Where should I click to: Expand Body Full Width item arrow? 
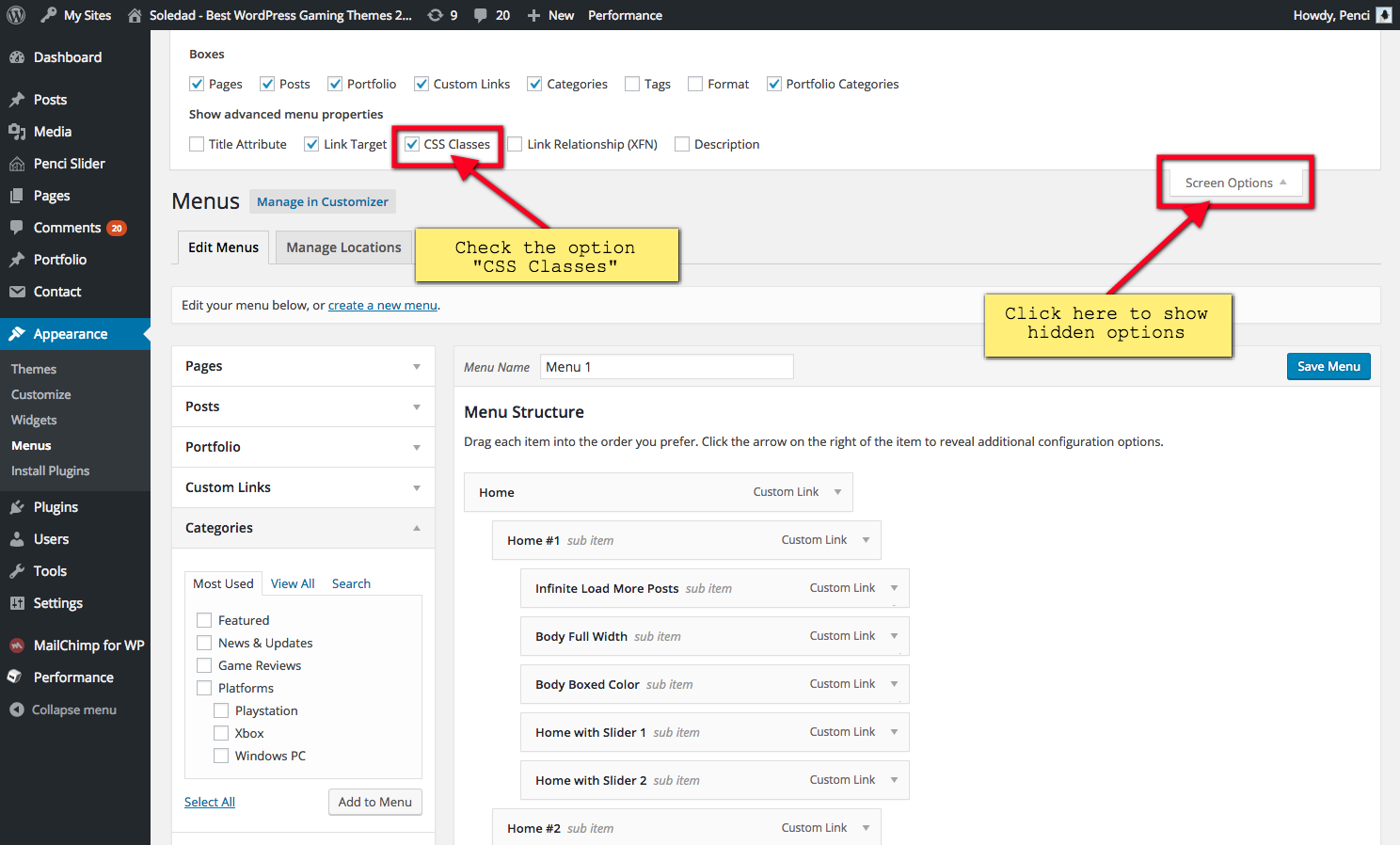point(894,636)
